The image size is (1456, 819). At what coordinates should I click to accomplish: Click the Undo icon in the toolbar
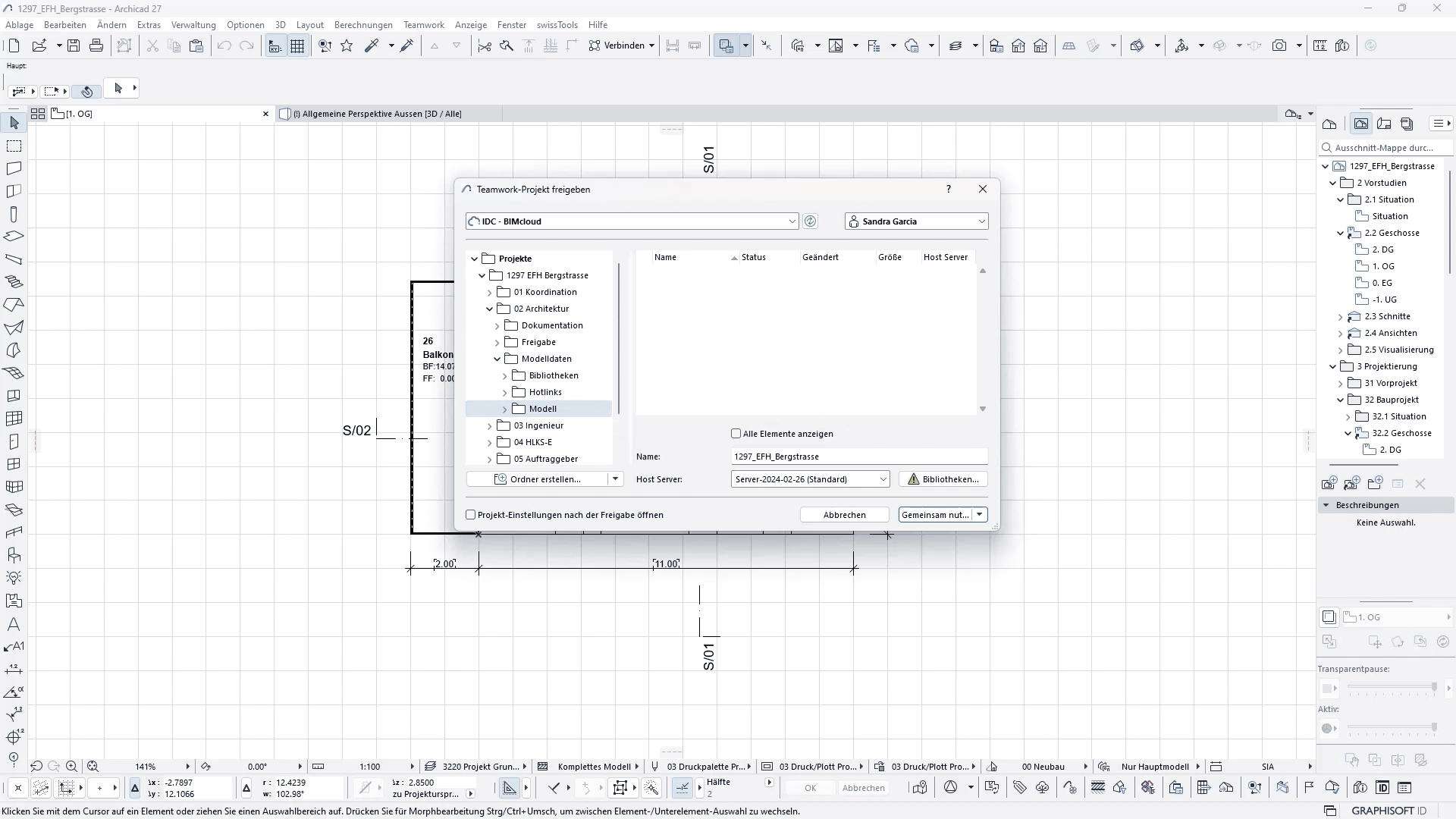coord(224,45)
